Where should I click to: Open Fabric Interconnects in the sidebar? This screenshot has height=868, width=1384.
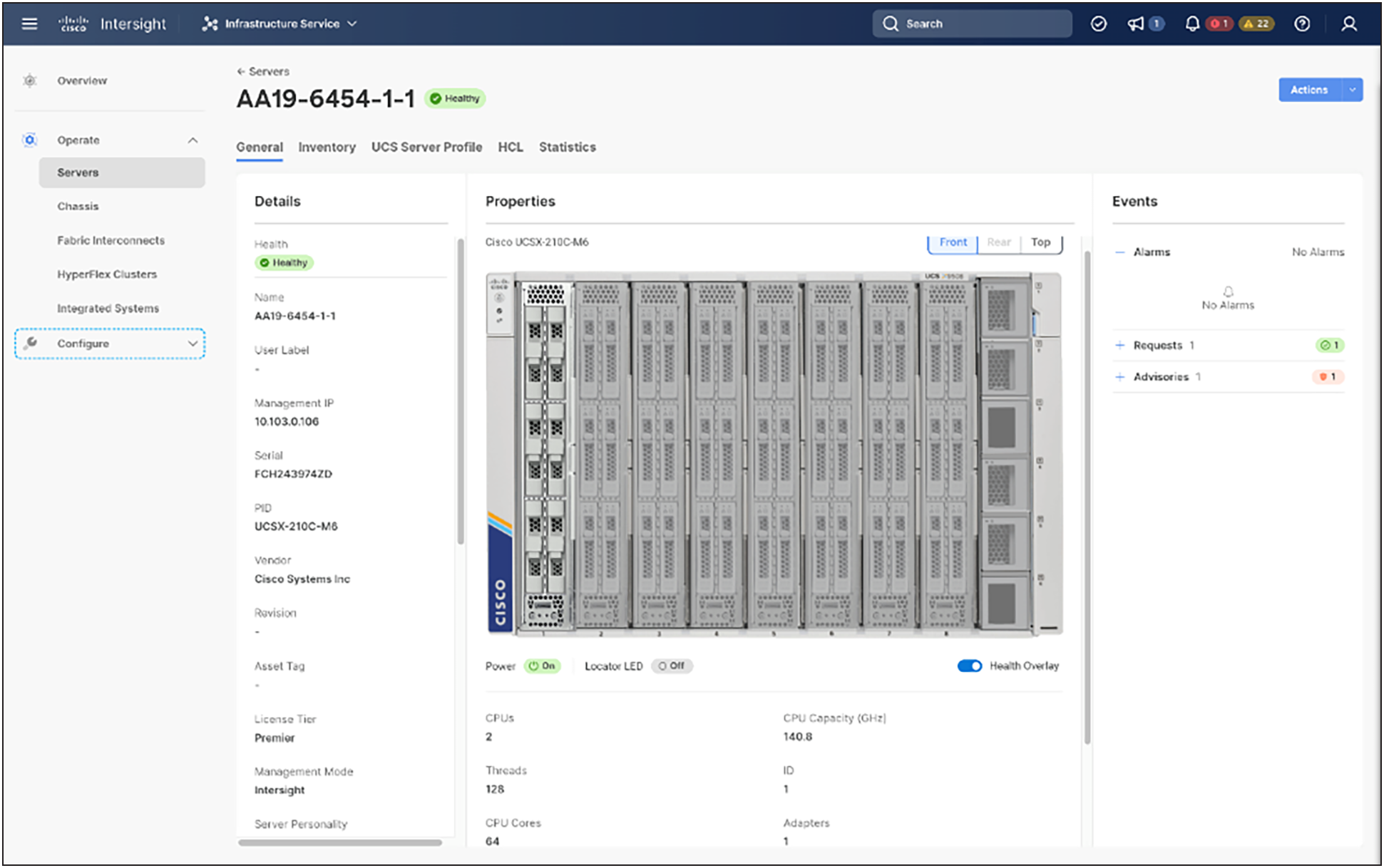pos(111,240)
